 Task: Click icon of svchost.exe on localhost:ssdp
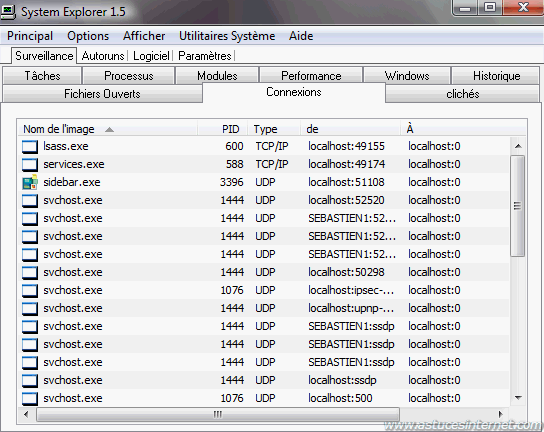click(30, 381)
